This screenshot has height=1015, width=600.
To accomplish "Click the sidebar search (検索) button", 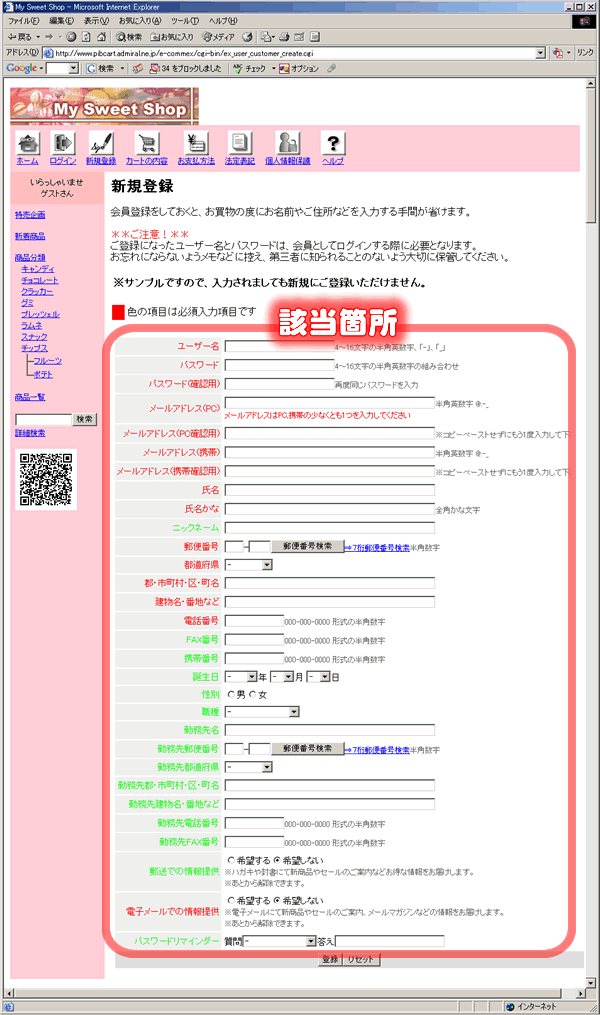I will pos(85,419).
